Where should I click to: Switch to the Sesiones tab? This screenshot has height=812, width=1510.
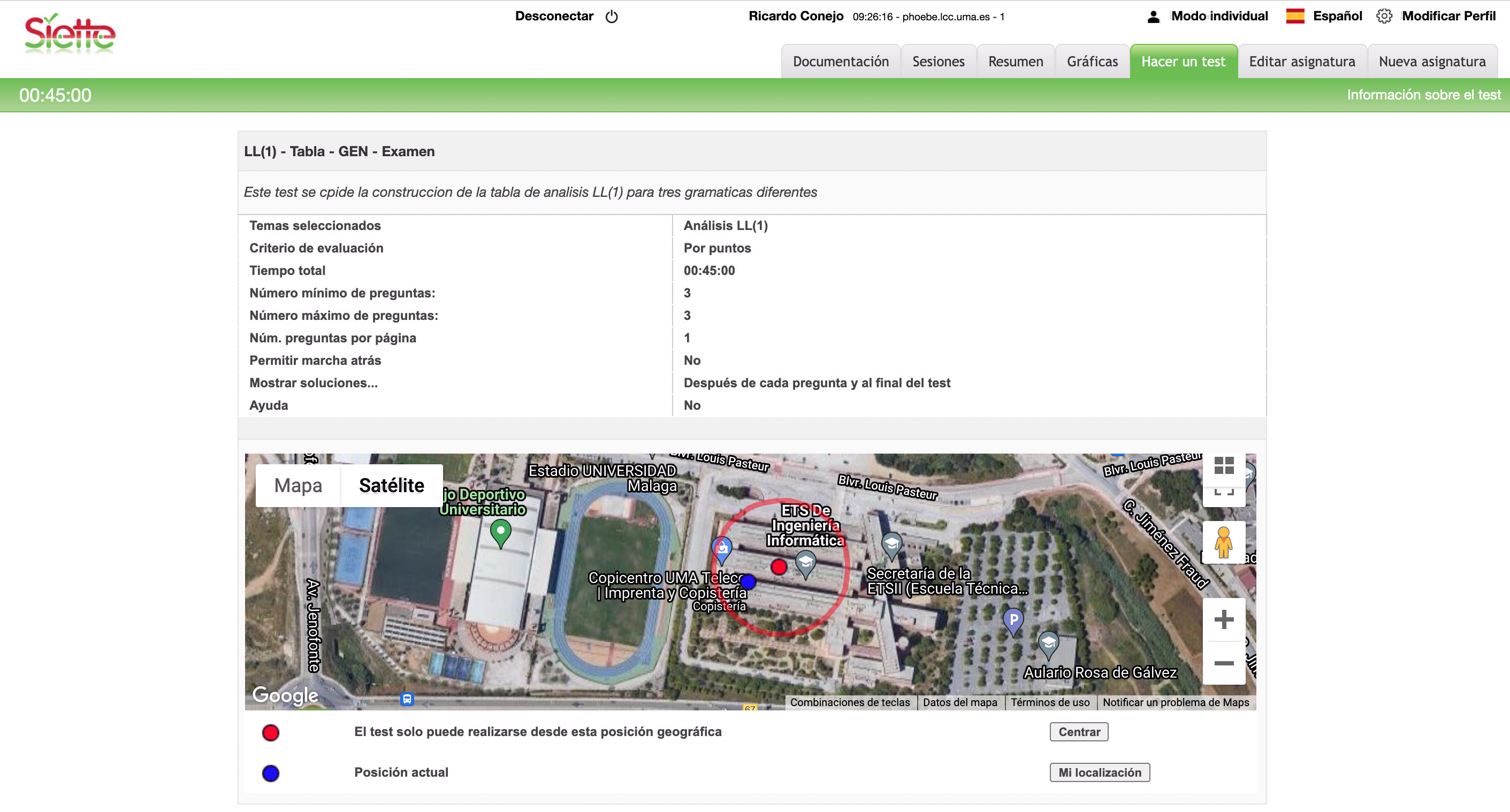tap(938, 62)
